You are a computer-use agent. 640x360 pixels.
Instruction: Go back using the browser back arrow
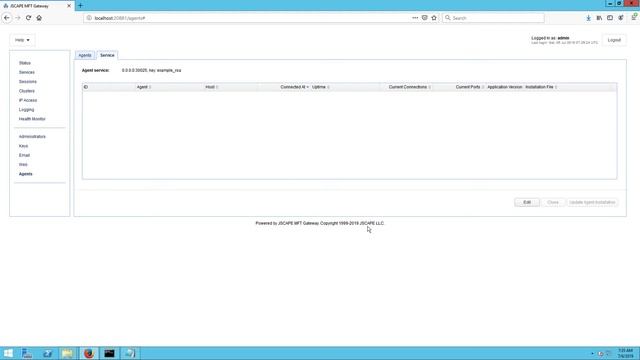pos(7,18)
